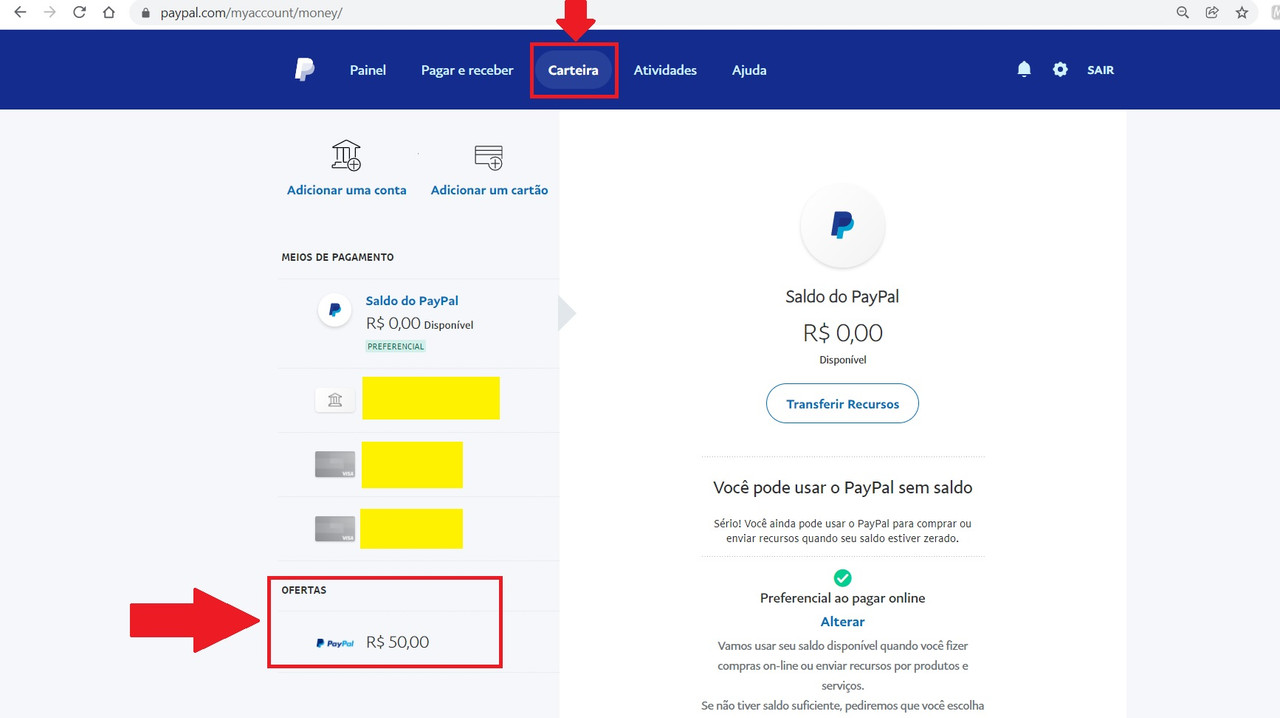Viewport: 1280px width, 718px height.
Task: Click the Alterar link
Action: [842, 621]
